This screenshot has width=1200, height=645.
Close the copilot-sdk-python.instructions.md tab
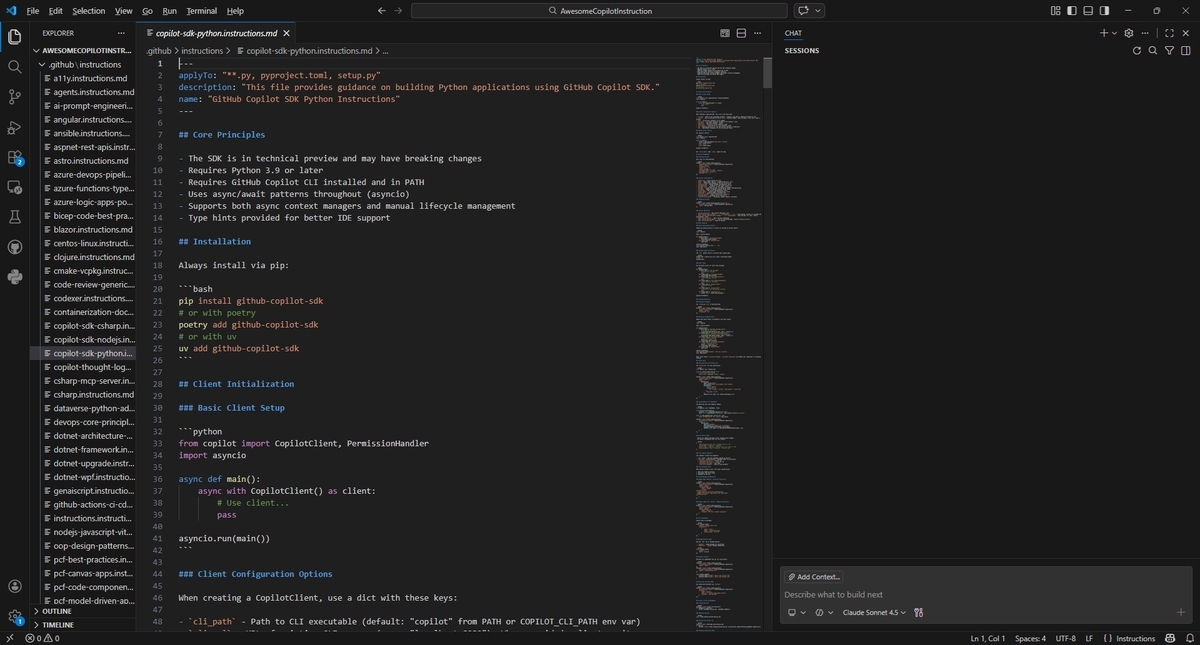pos(285,33)
